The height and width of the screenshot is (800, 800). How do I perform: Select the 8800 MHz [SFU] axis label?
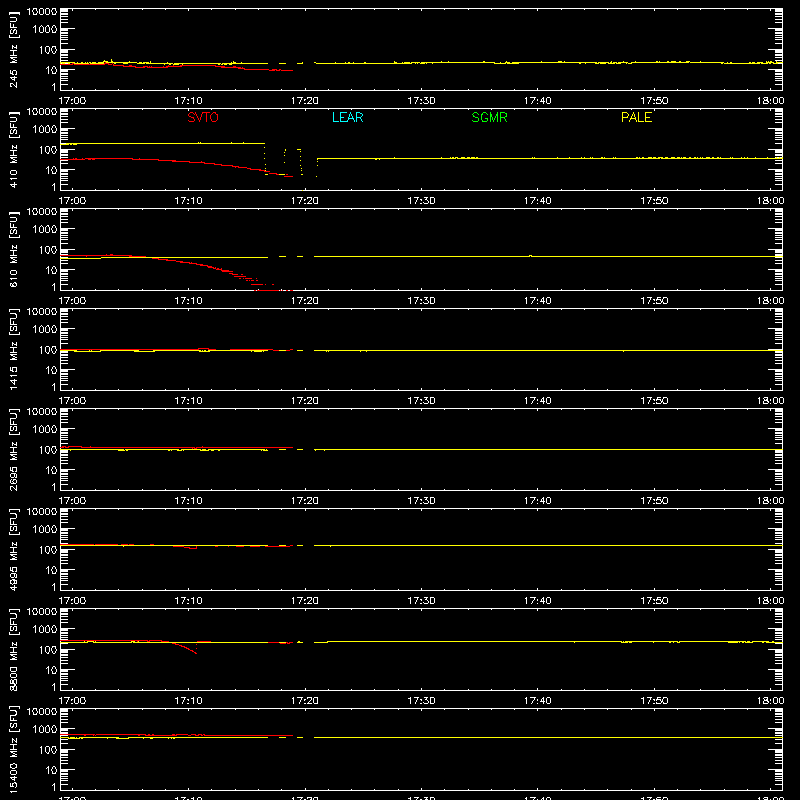click(14, 649)
